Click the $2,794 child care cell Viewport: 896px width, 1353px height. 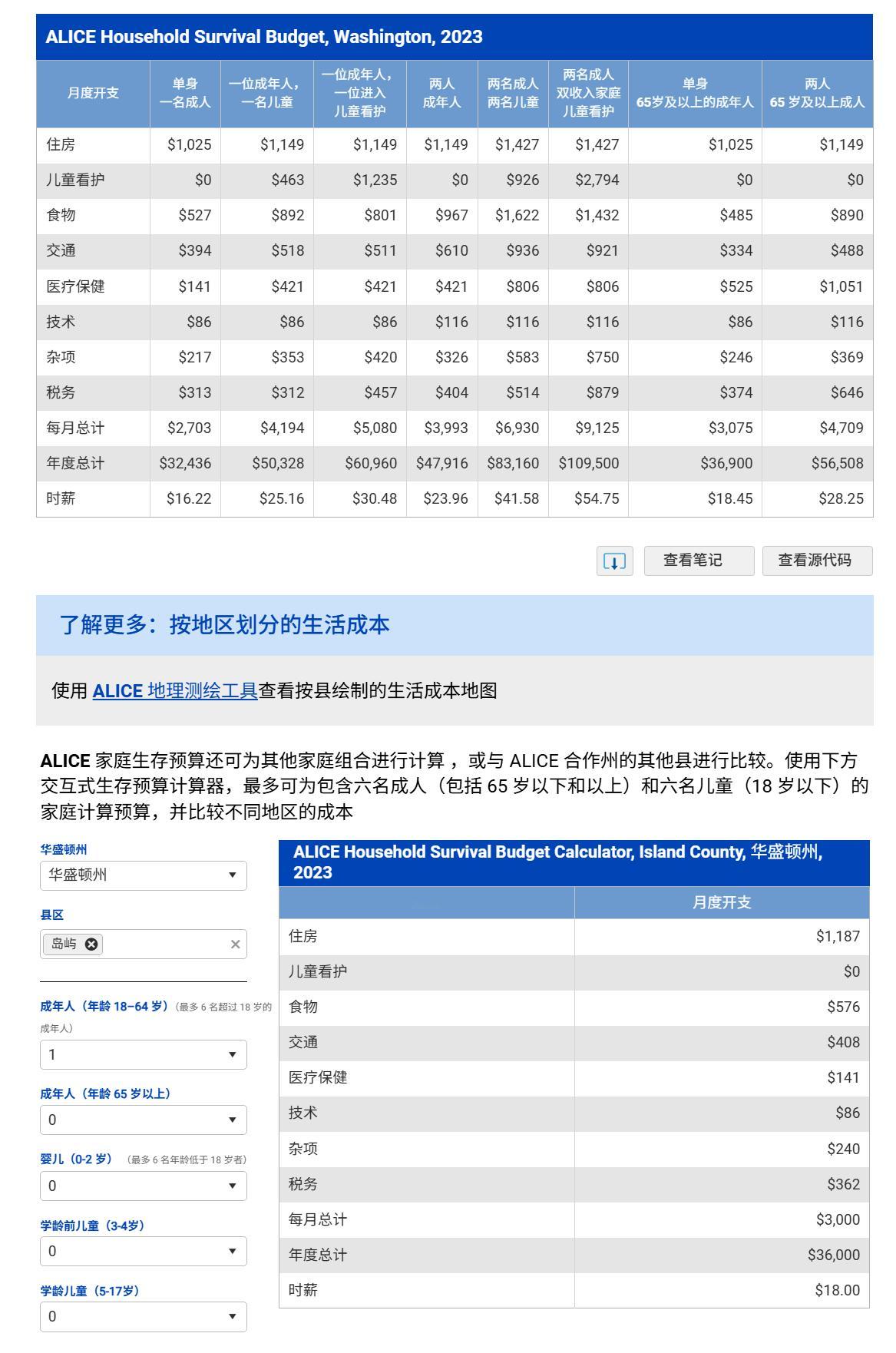click(597, 180)
